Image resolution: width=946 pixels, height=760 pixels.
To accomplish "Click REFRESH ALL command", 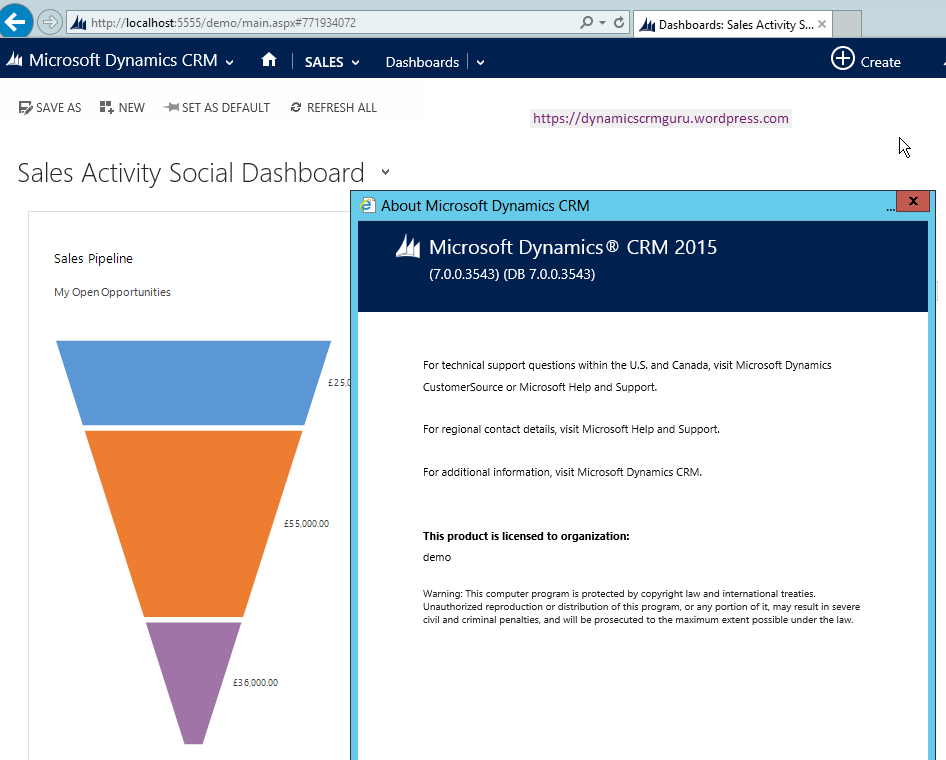I will coord(333,108).
